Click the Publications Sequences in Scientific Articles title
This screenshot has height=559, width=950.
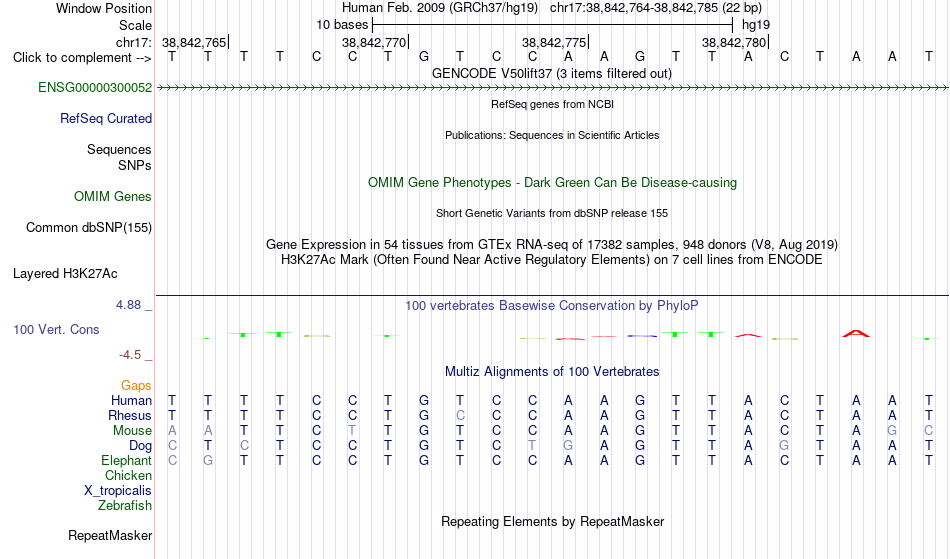click(x=552, y=135)
